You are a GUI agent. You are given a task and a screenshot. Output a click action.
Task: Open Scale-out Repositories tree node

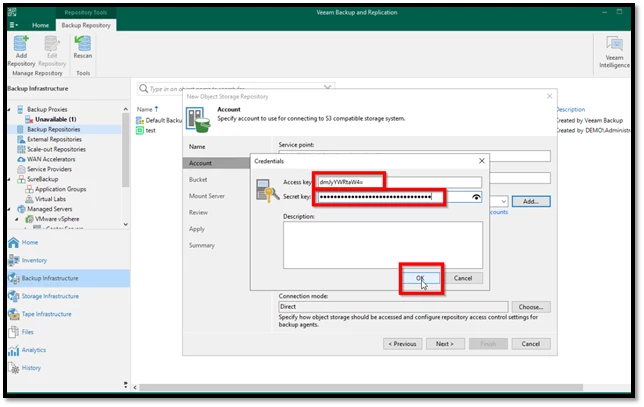click(x=56, y=149)
